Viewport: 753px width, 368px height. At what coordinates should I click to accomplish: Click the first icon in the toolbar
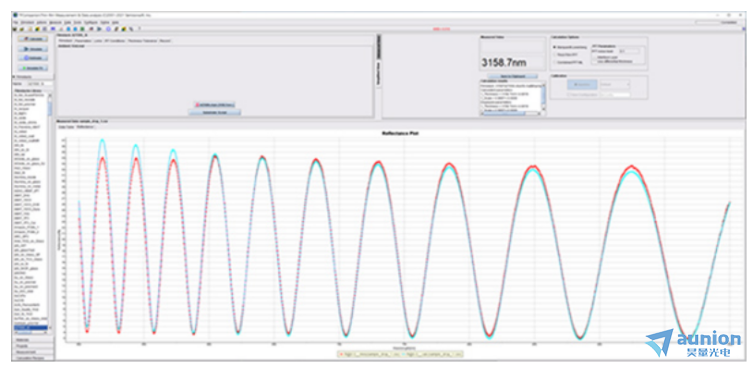(x=15, y=29)
